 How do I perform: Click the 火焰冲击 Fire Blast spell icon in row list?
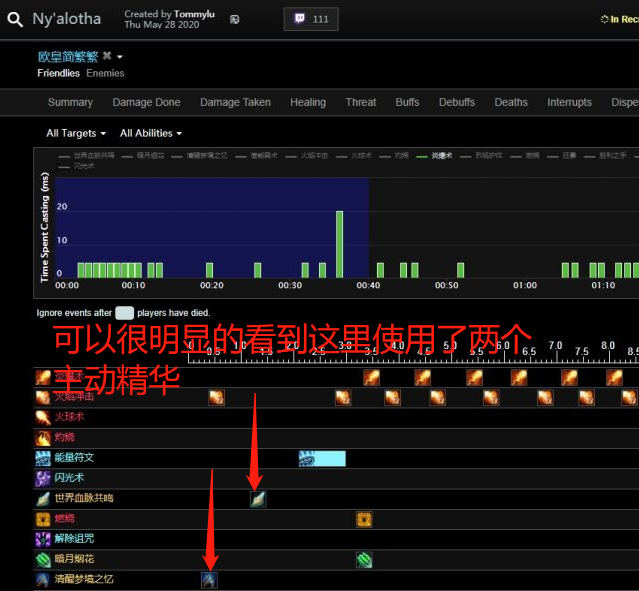43,397
